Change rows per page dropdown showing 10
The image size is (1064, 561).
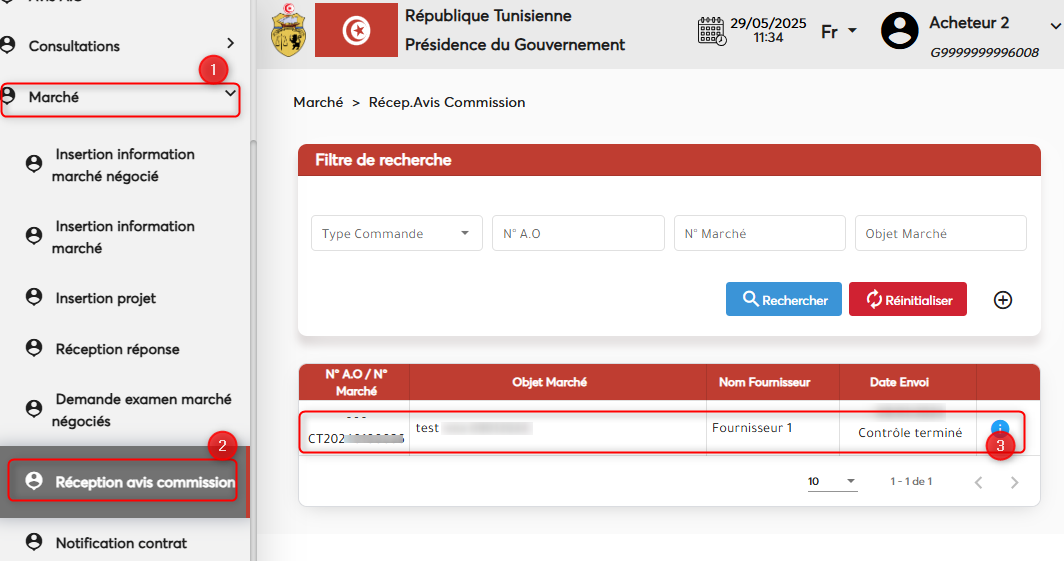tap(832, 482)
